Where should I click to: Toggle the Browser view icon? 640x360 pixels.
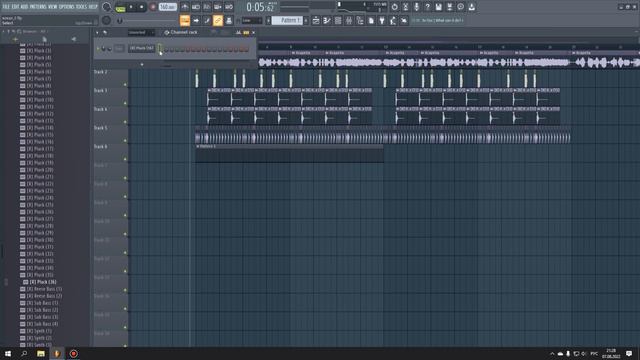tap(360, 20)
